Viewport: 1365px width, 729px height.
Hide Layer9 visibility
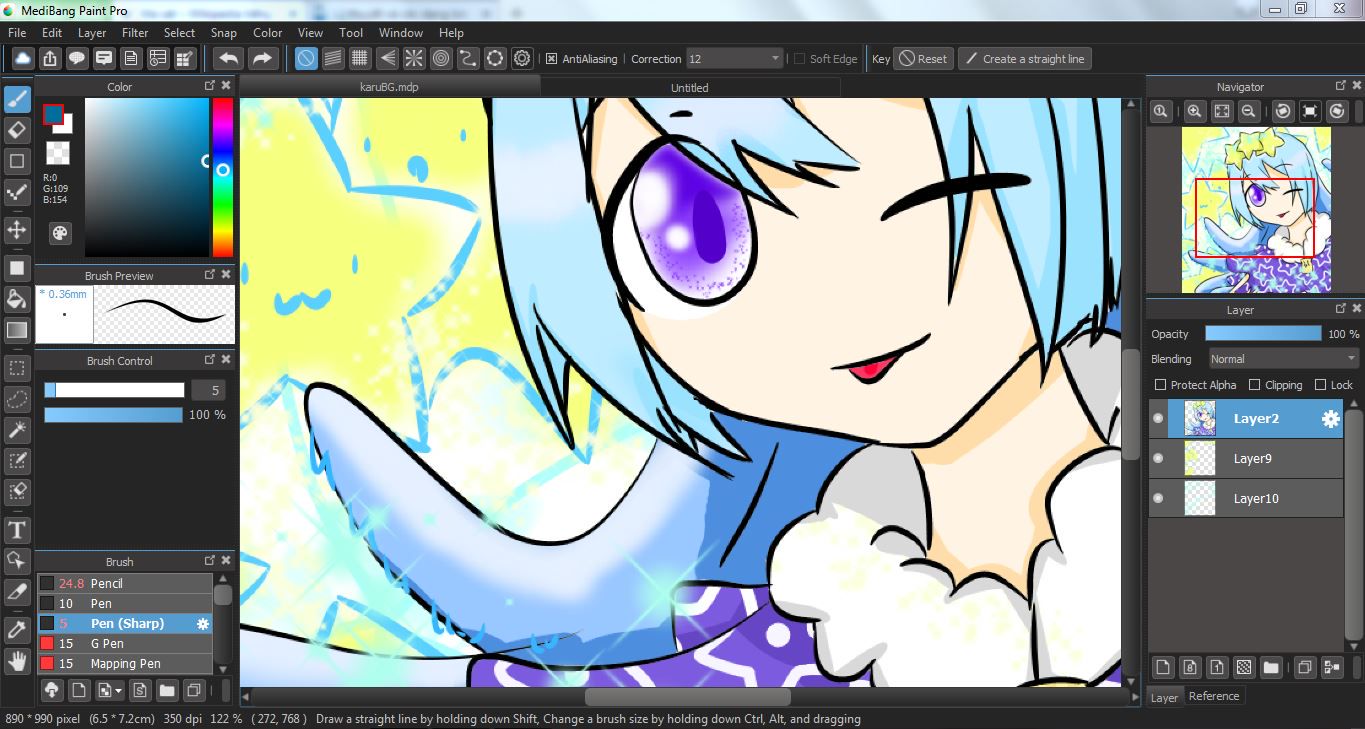(x=1158, y=459)
